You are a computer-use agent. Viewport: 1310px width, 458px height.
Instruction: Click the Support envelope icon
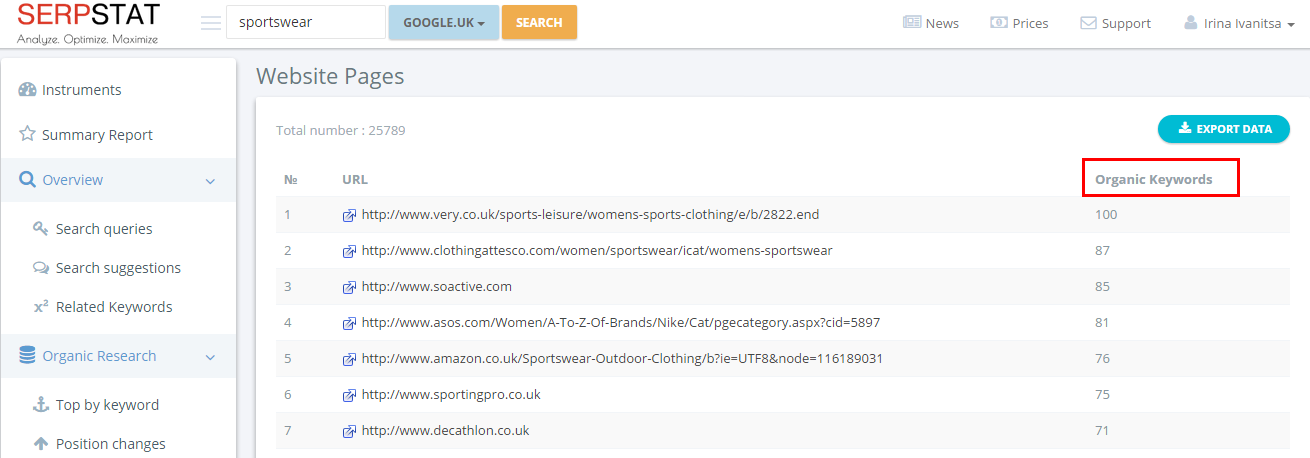[1088, 23]
